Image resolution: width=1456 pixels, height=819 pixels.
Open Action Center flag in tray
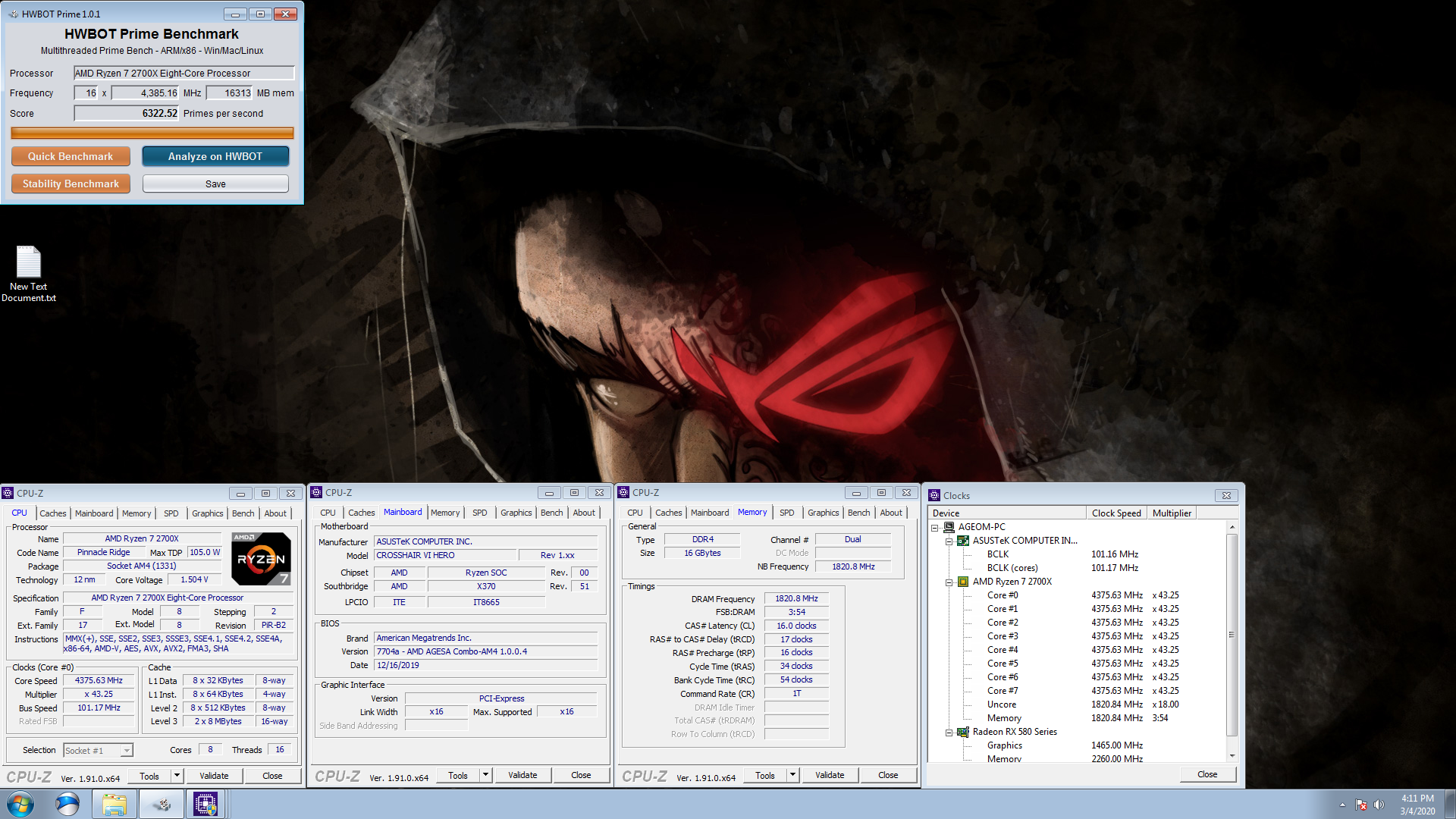click(1361, 805)
